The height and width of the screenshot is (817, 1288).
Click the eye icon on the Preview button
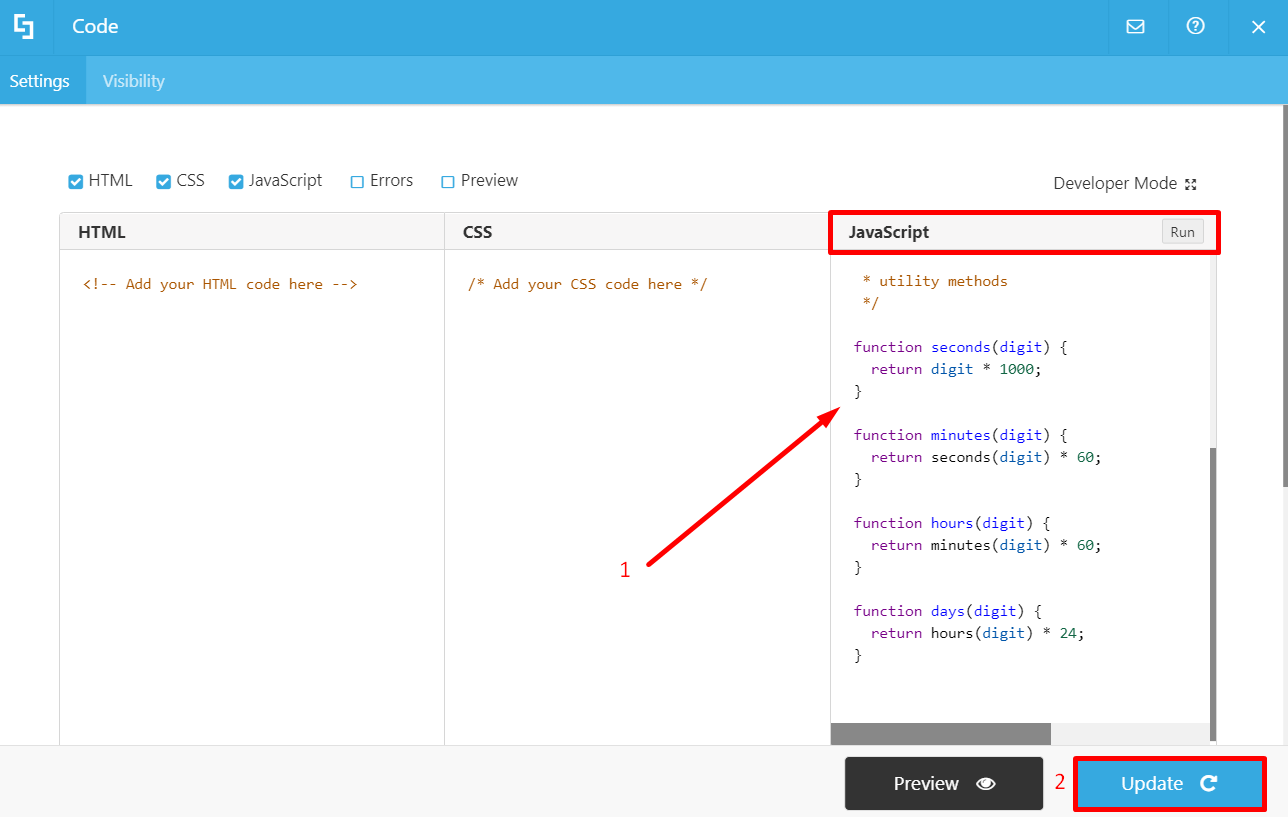point(985,784)
